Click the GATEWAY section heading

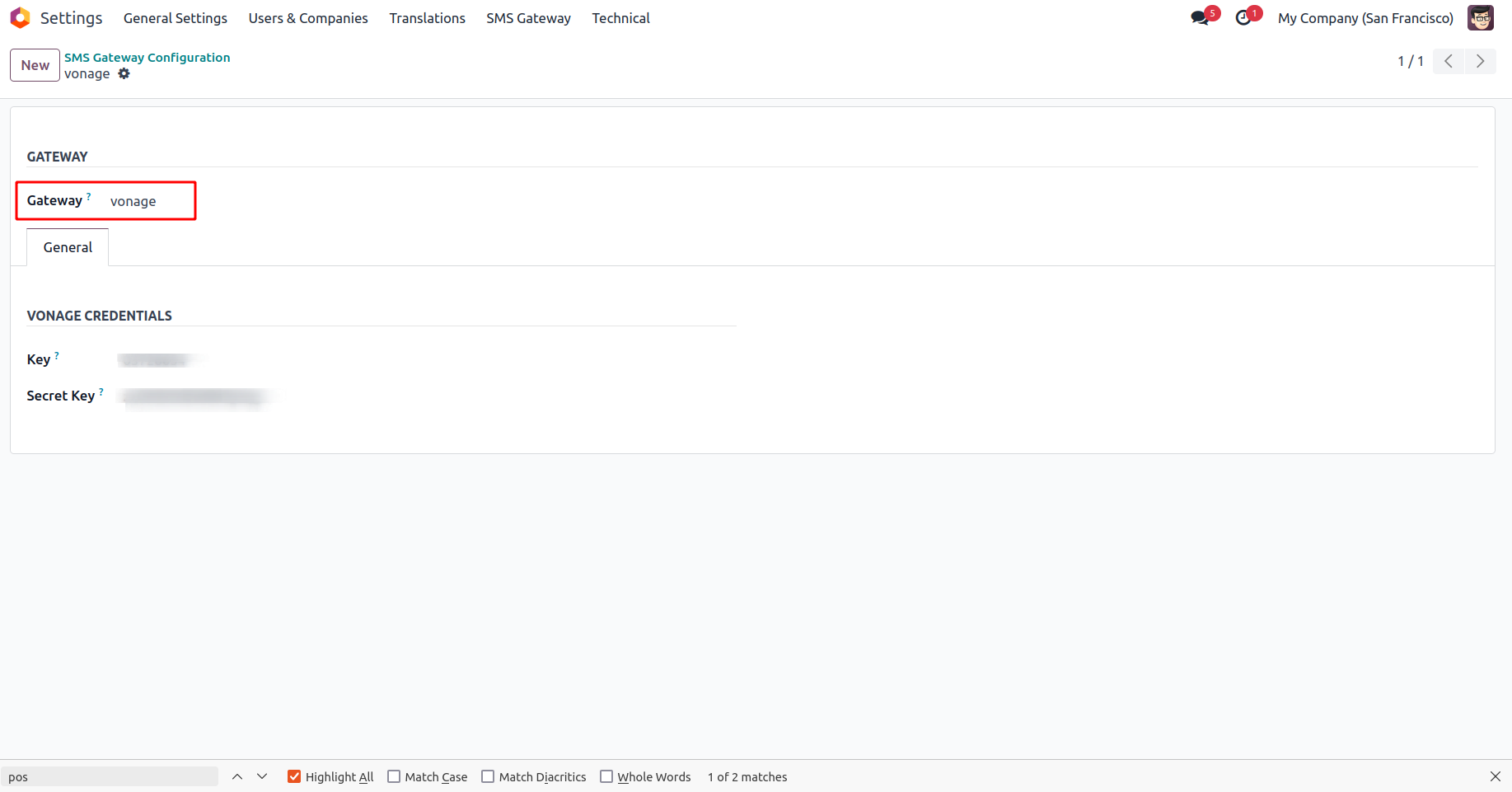[58, 157]
